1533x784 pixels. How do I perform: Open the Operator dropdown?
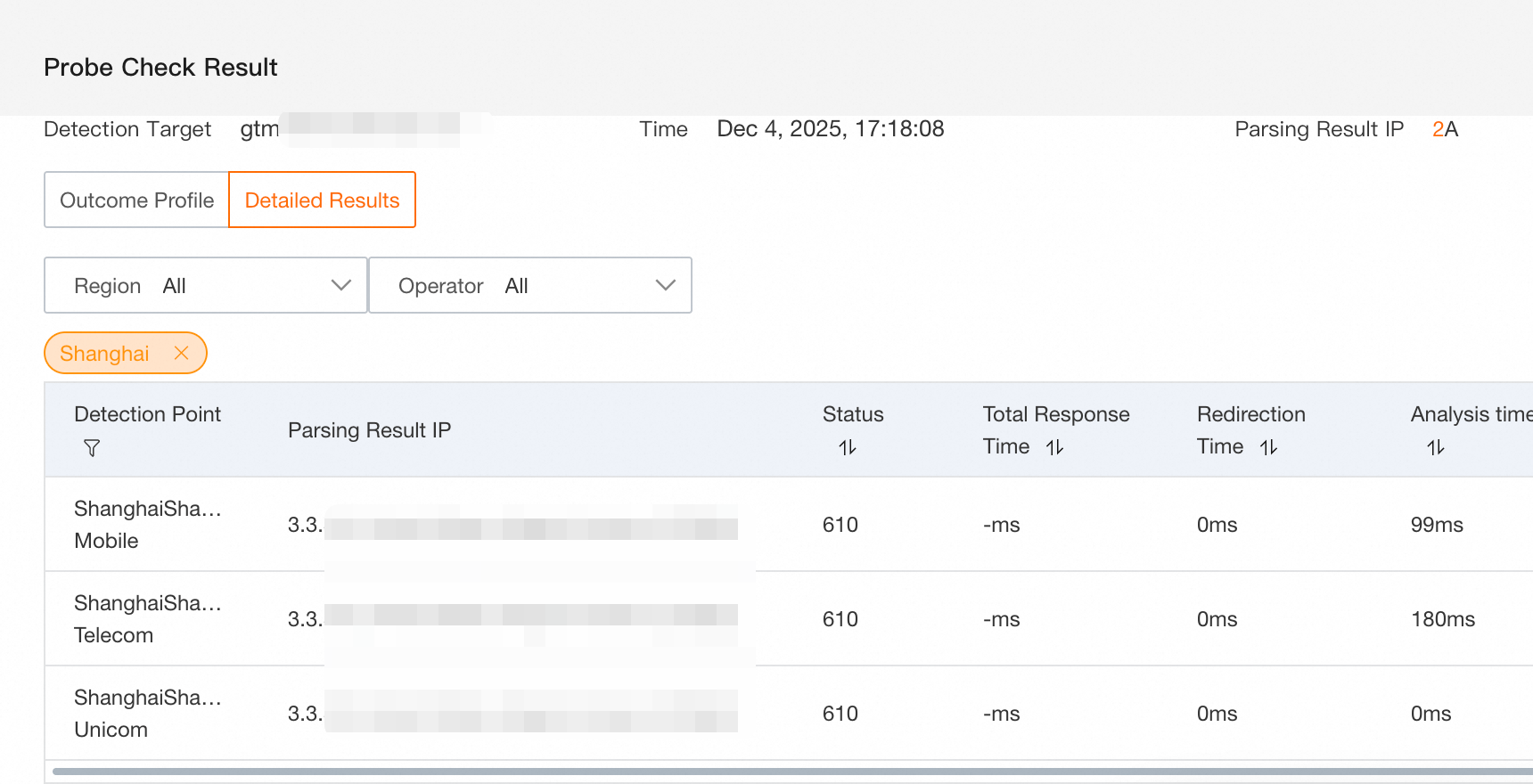530,285
